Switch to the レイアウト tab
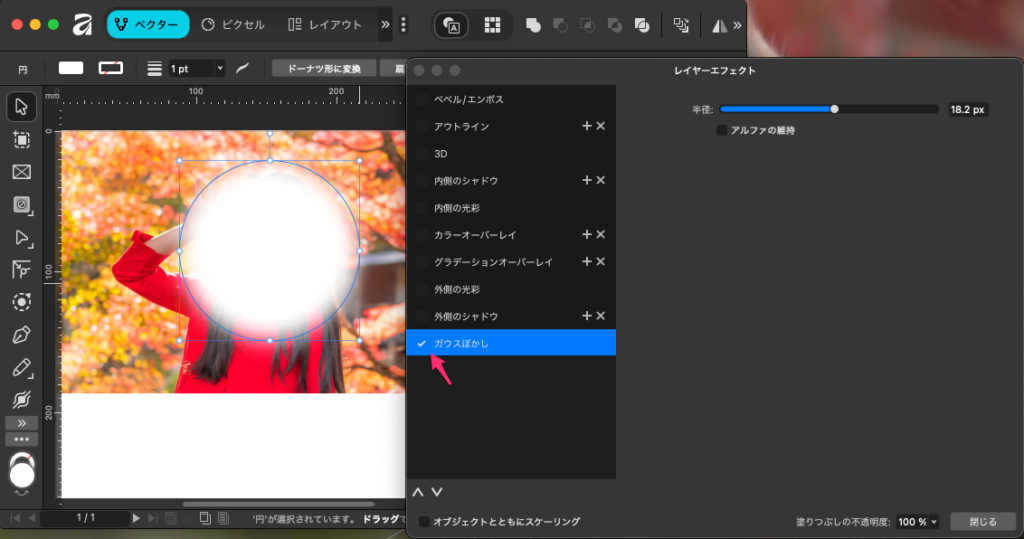 point(324,25)
